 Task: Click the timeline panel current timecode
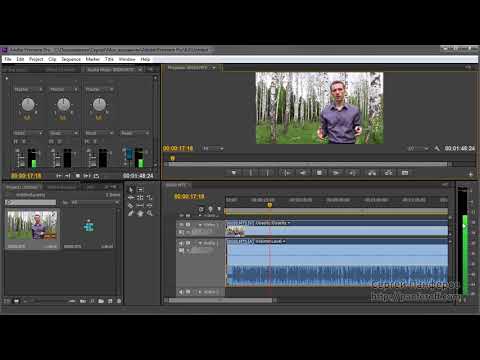click(x=189, y=197)
